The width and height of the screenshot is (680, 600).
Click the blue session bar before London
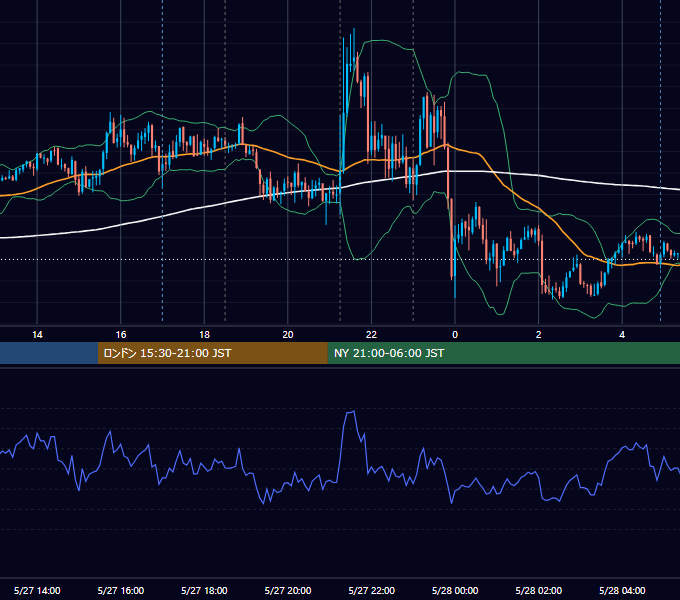49,353
